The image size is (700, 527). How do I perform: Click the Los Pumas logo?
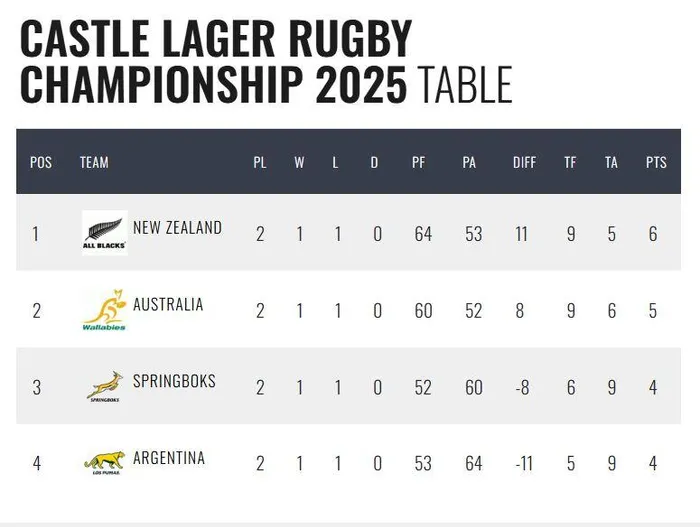coord(105,463)
